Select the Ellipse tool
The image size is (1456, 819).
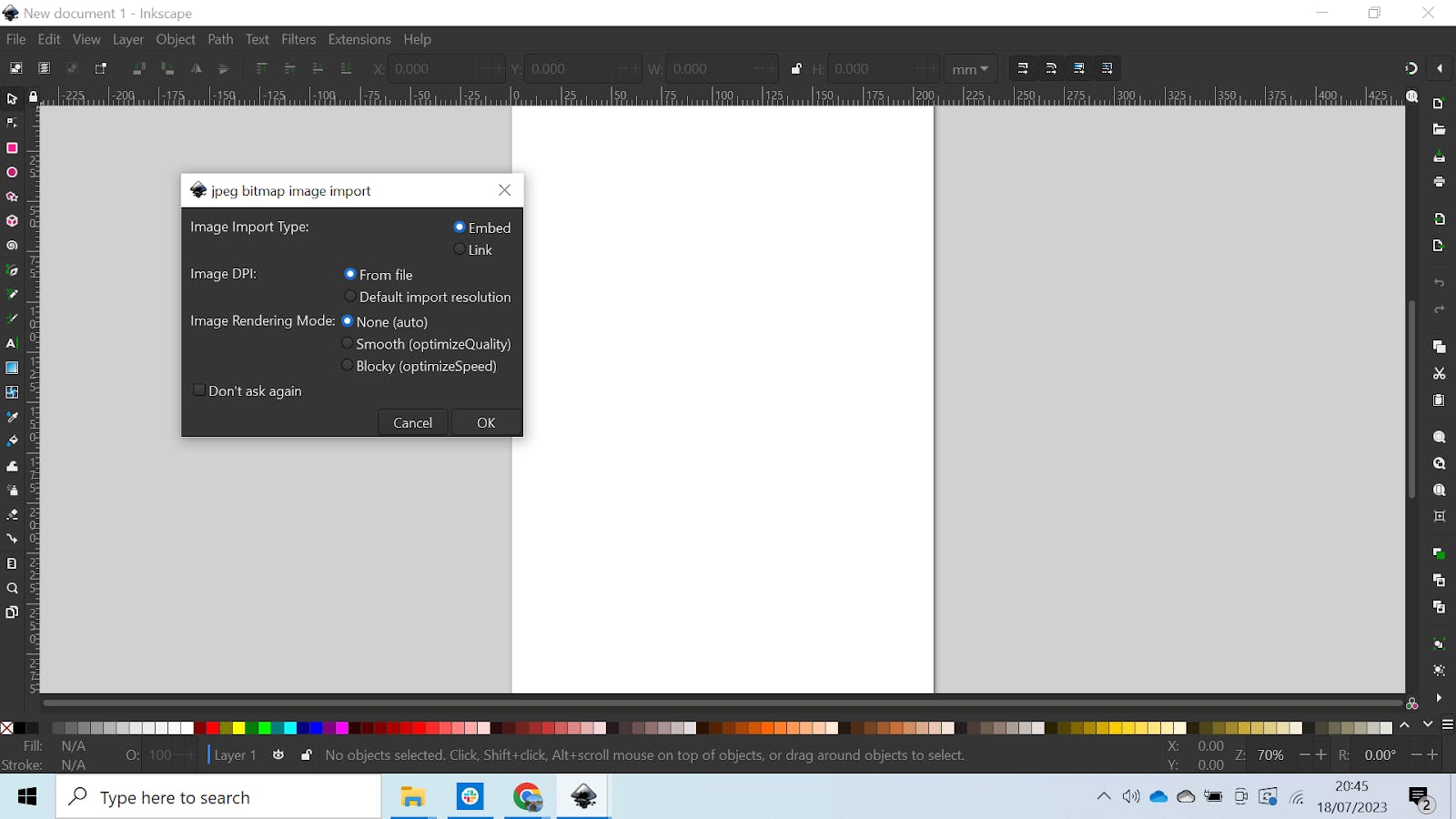12,172
